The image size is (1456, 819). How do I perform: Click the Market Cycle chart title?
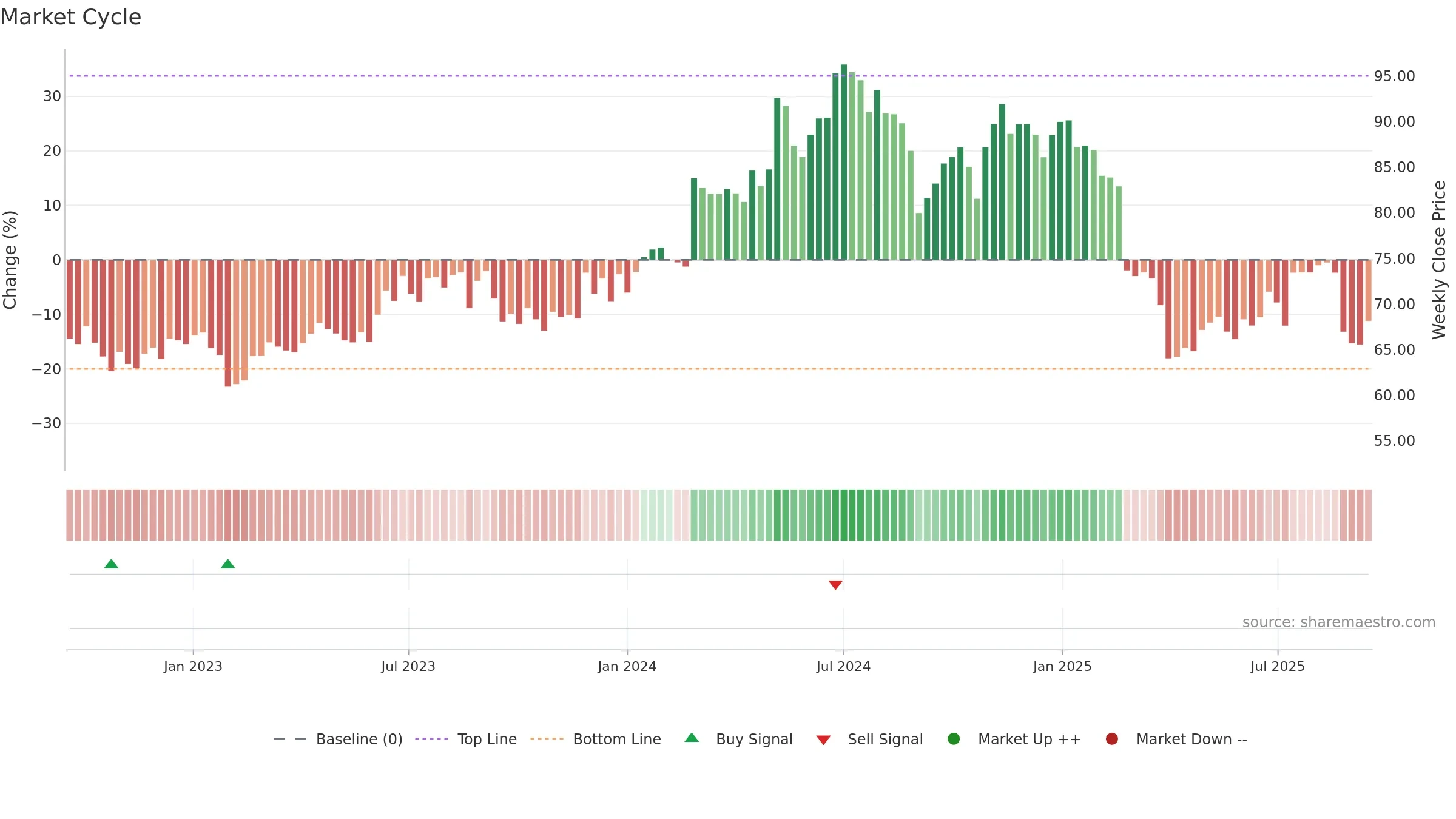(x=71, y=17)
